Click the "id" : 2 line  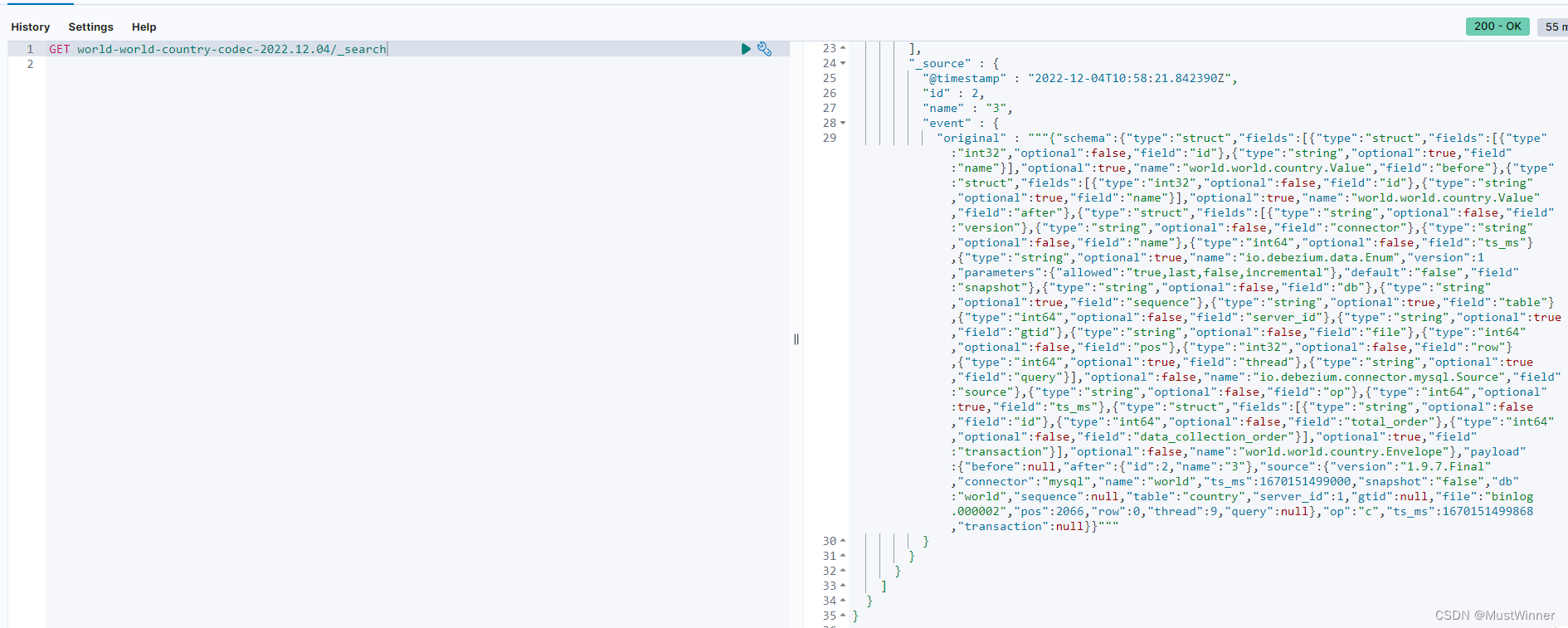[x=953, y=93]
